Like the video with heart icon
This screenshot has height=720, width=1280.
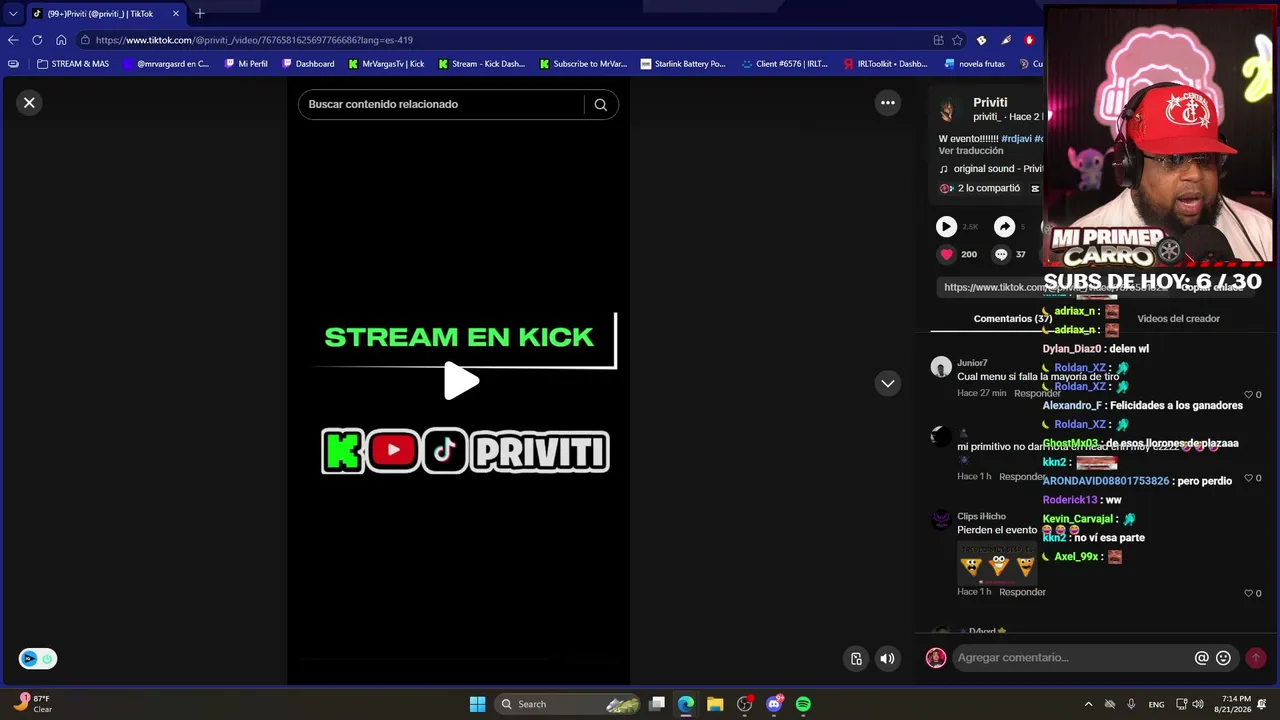point(946,254)
